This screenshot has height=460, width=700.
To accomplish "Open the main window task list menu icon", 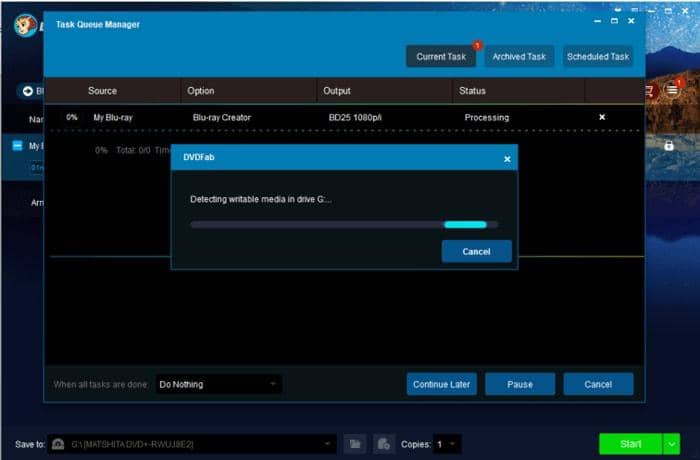I will click(672, 90).
